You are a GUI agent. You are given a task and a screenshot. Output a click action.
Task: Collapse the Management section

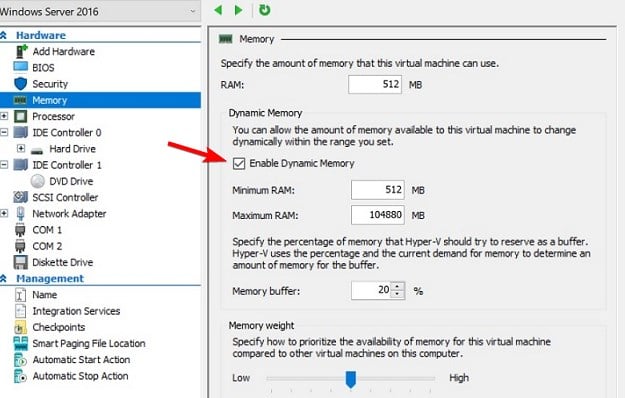pyautogui.click(x=3, y=278)
